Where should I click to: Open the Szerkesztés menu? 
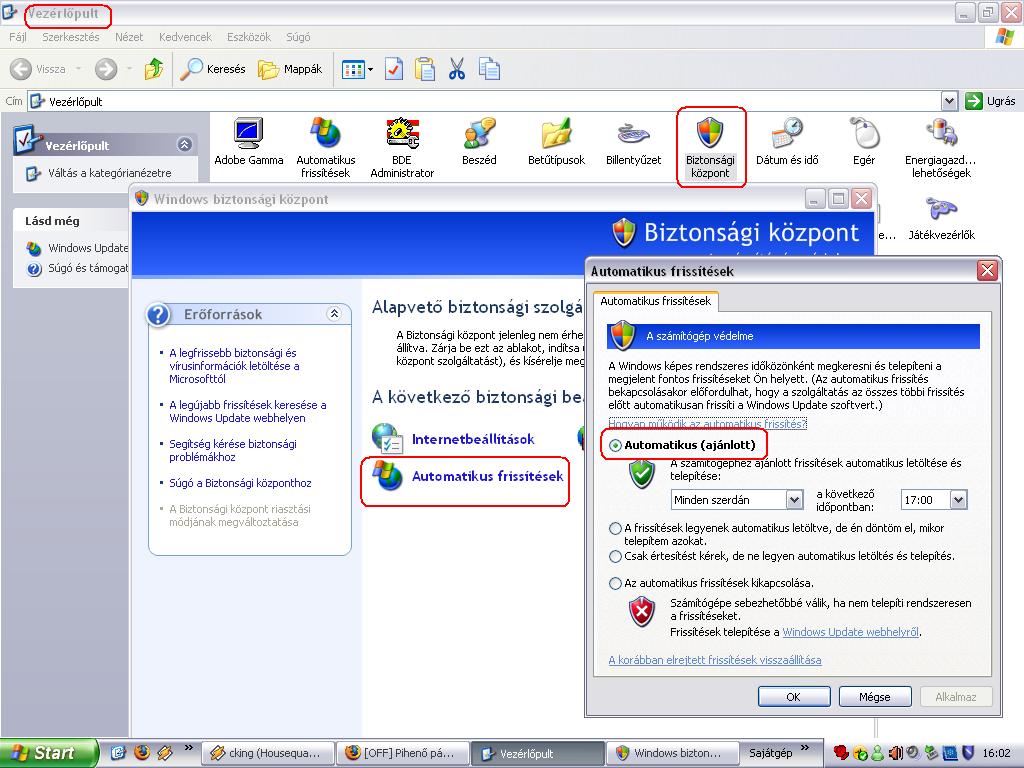(x=71, y=37)
